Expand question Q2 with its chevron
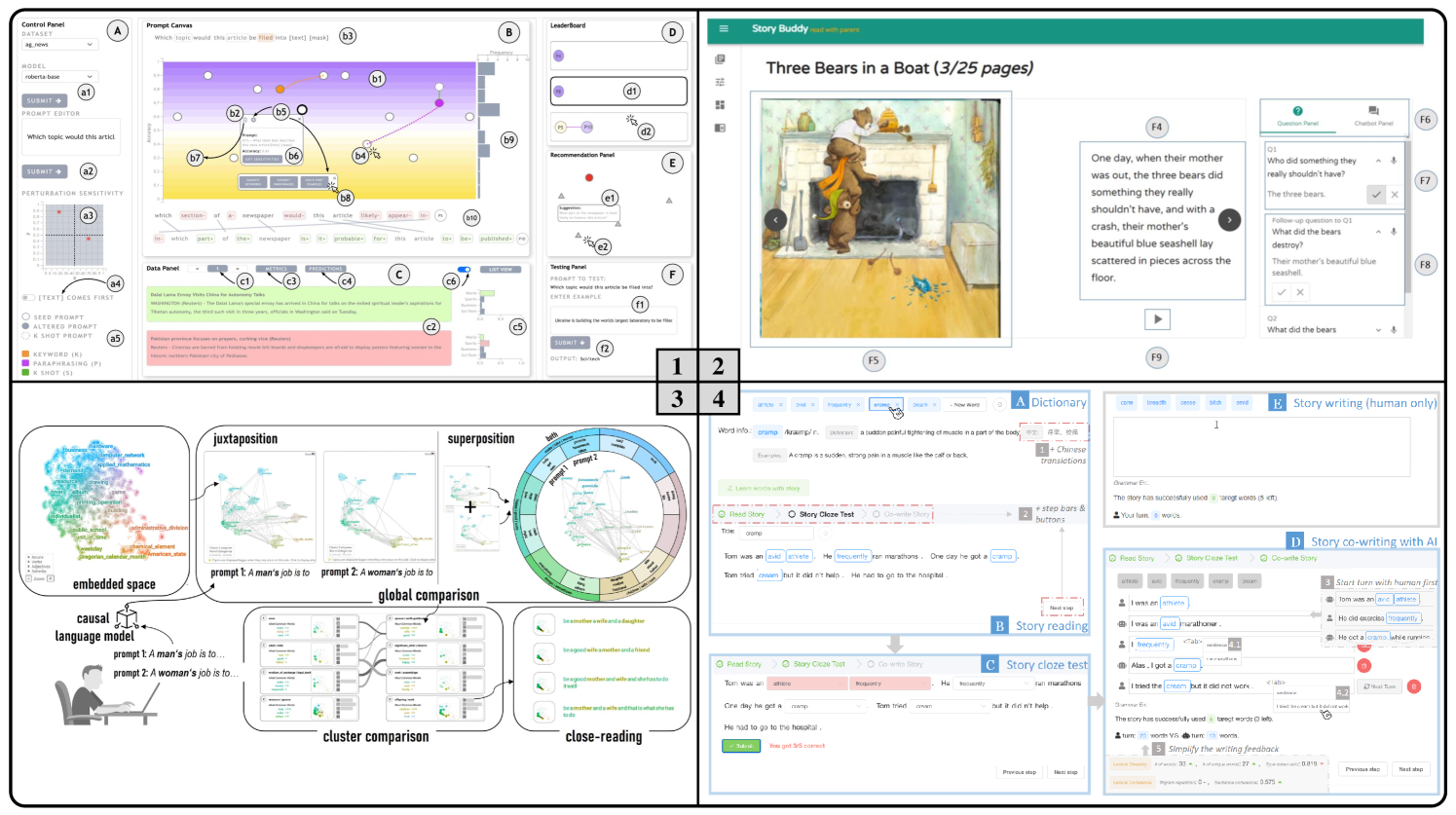 (x=1378, y=330)
